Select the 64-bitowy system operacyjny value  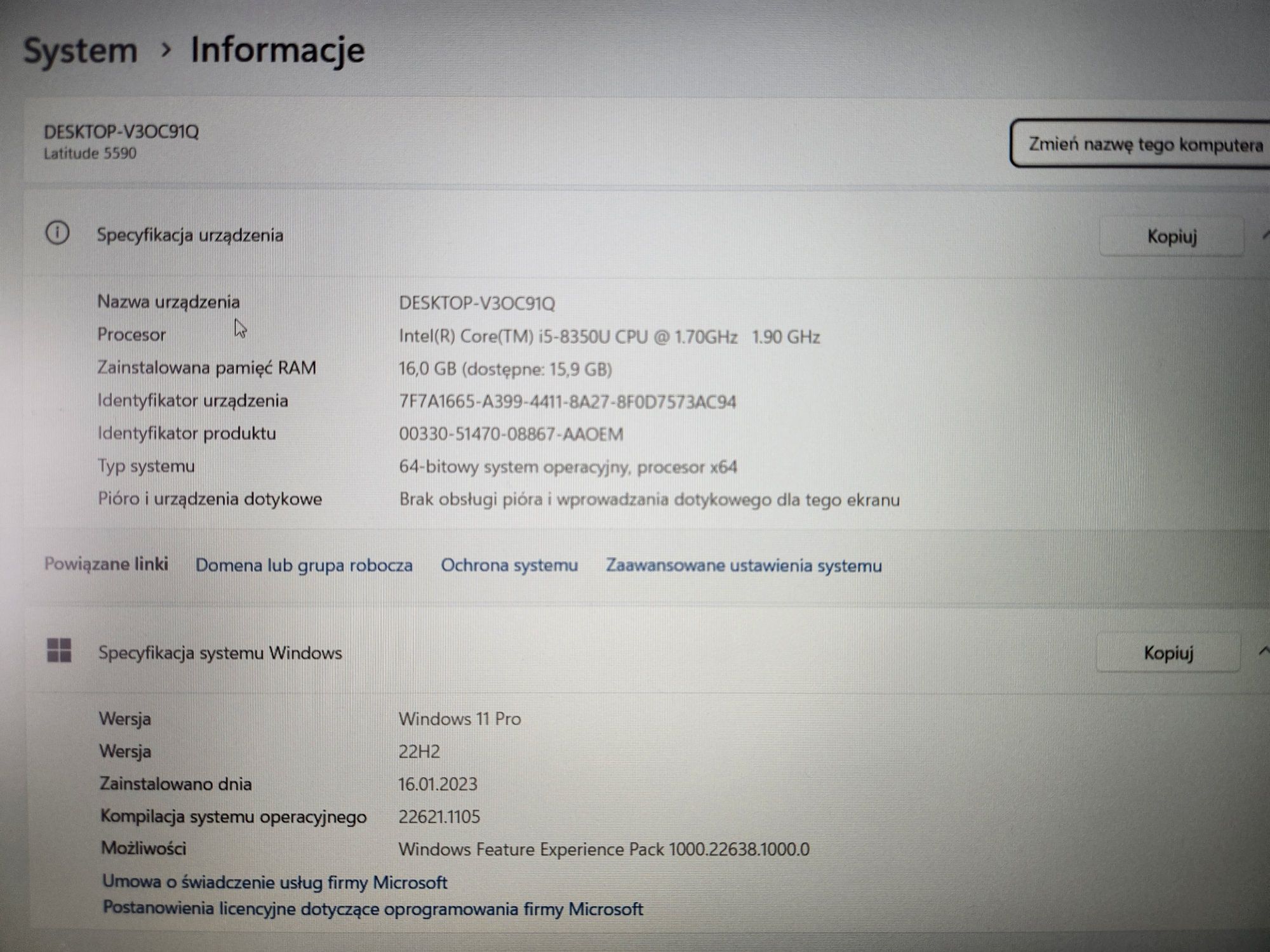pos(568,467)
